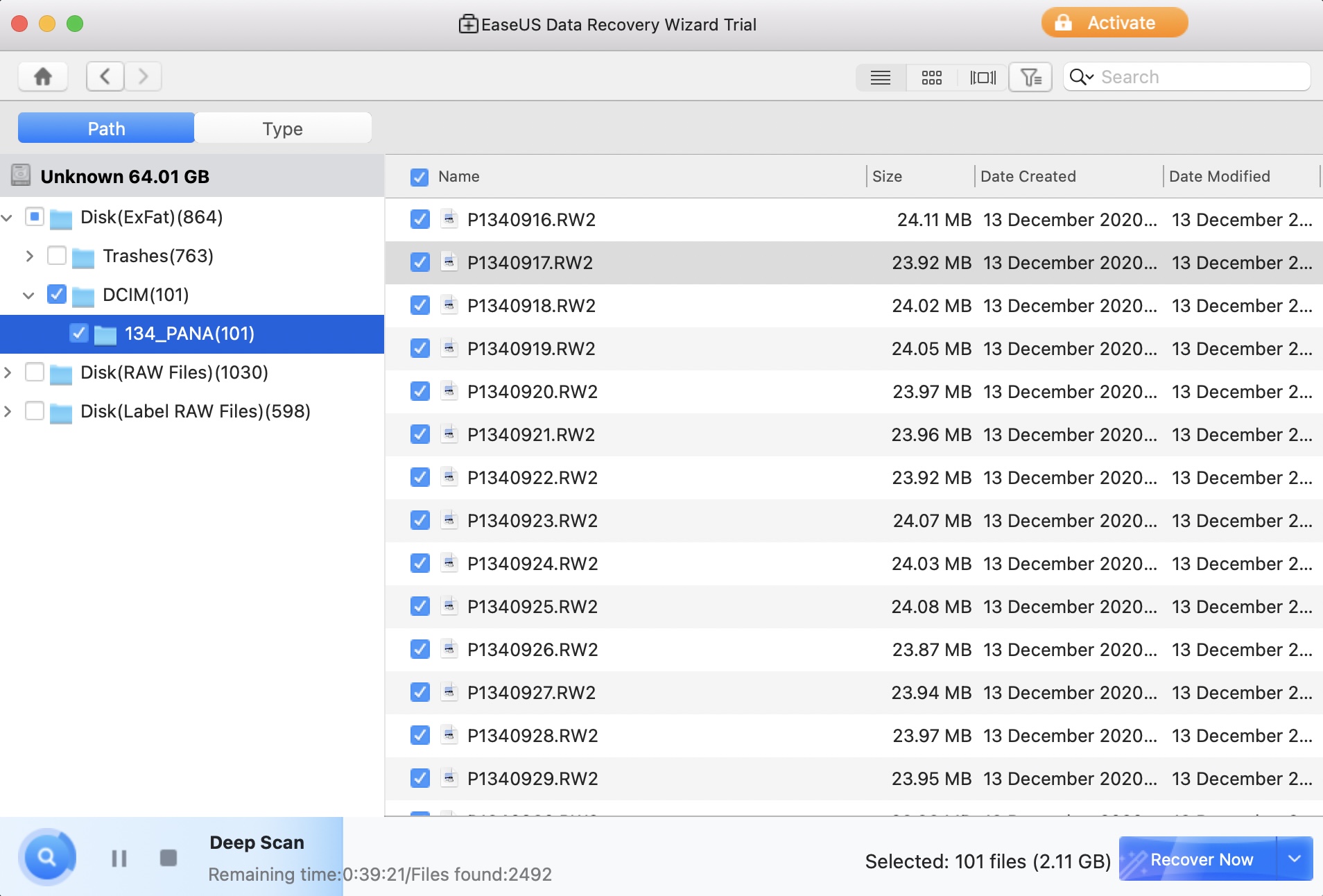Click the Home icon in toolbar
Image resolution: width=1323 pixels, height=896 pixels.
(43, 76)
